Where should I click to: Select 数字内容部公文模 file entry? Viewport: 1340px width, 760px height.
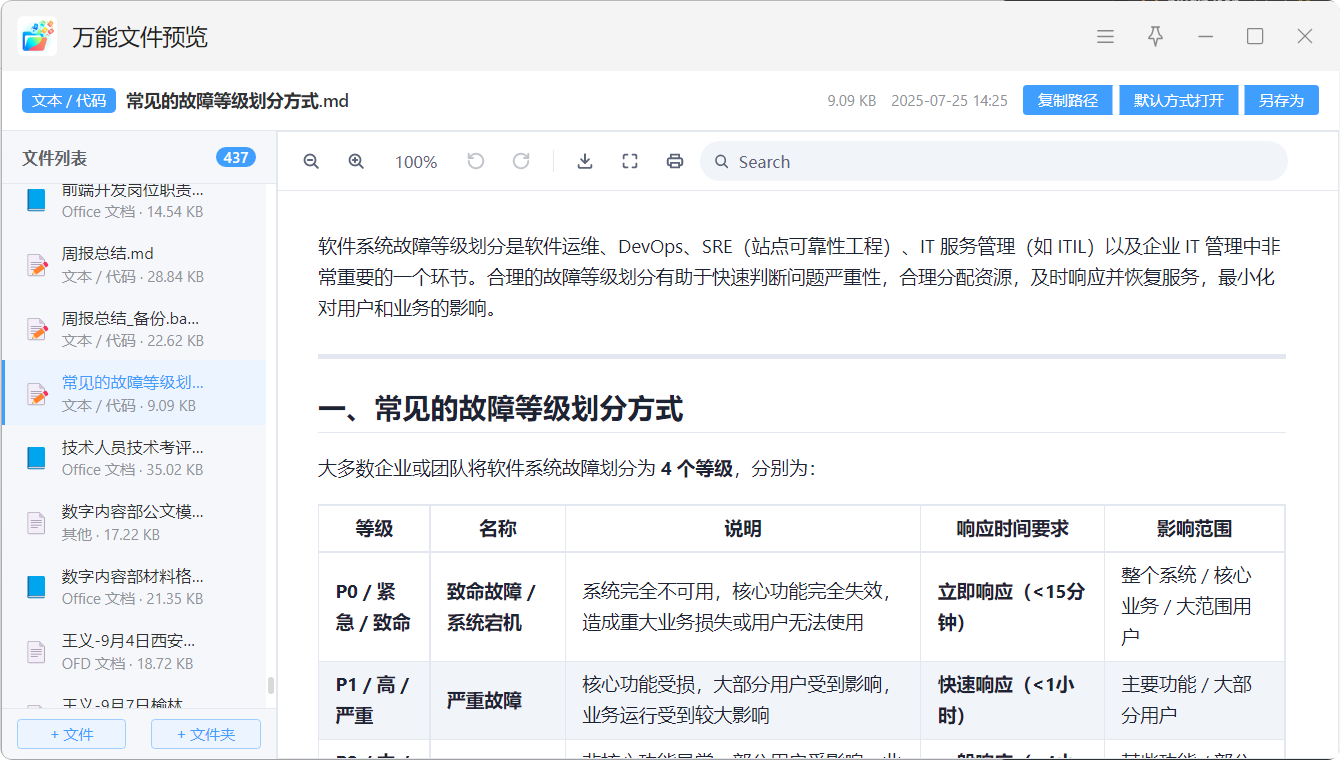(x=134, y=522)
